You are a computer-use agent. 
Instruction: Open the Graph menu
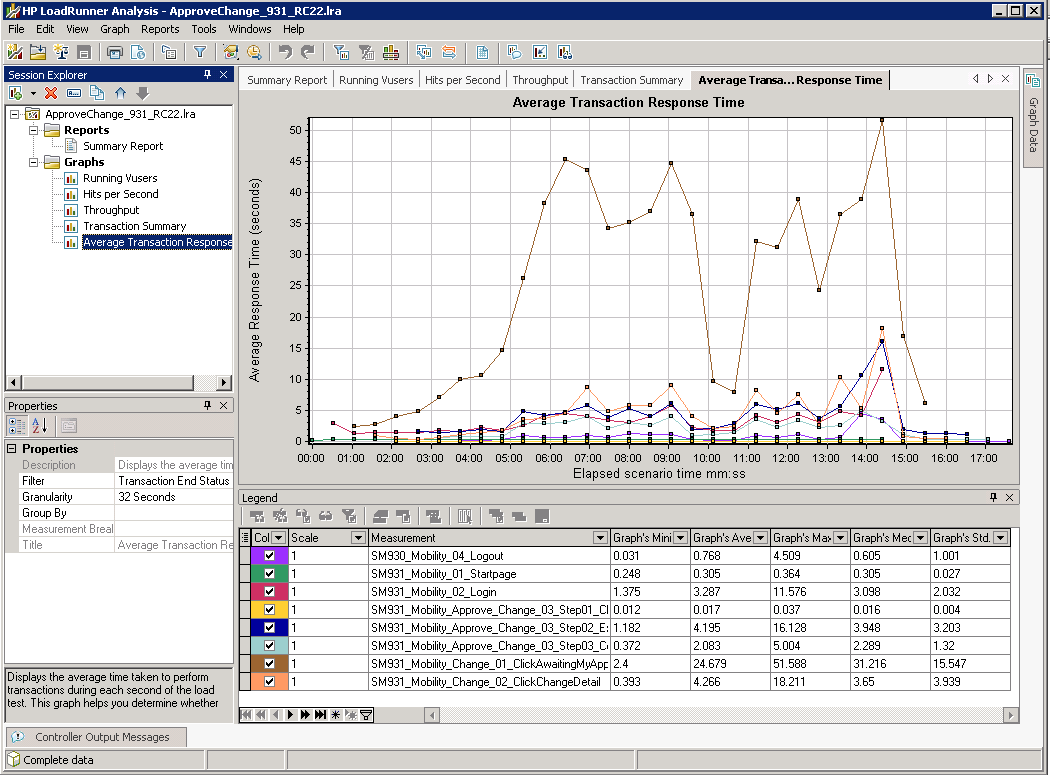(115, 29)
